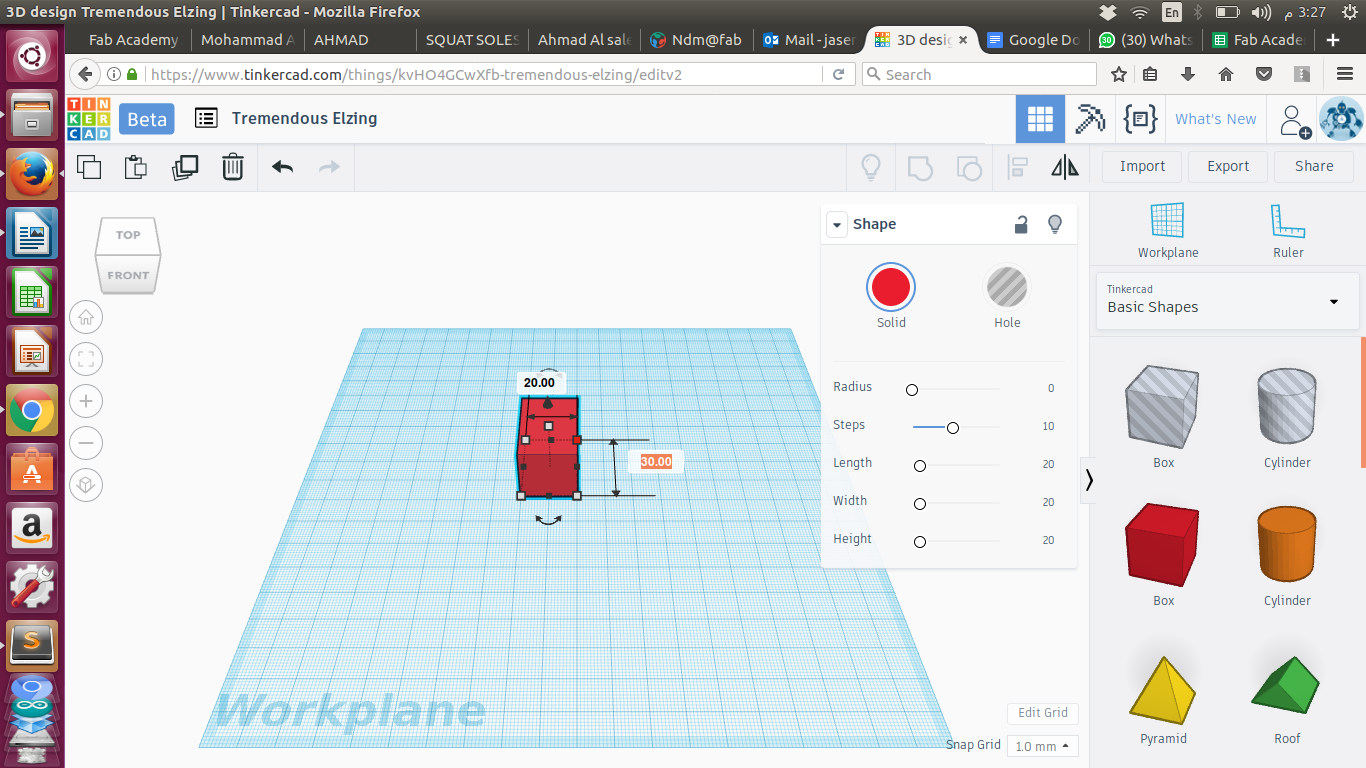1366x768 pixels.
Task: Click the Tinkercad logo
Action: click(89, 119)
